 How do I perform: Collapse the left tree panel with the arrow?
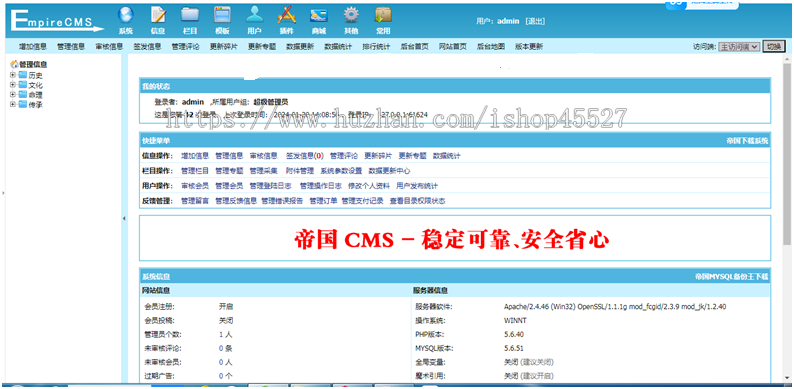(125, 218)
